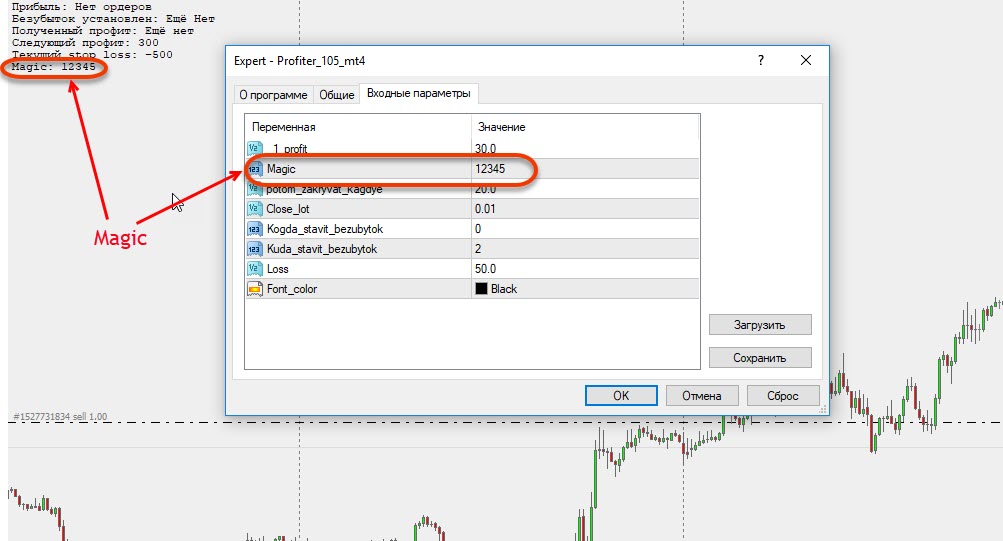
Task: Select the 1_profit value 30.0
Action: click(x=486, y=148)
